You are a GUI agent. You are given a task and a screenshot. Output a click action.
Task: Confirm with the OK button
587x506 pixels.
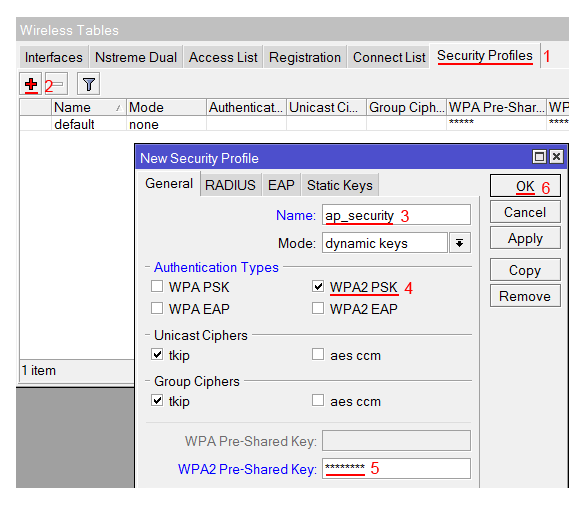pos(525,186)
